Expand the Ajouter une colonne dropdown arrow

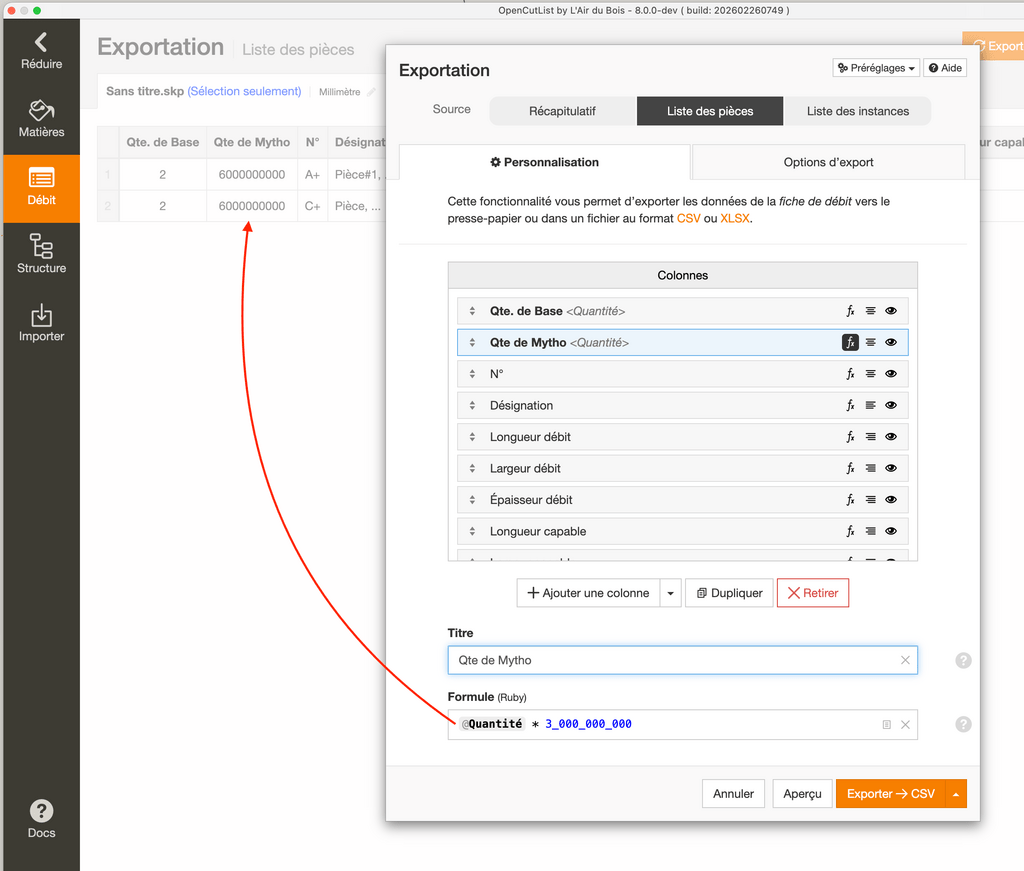point(670,593)
